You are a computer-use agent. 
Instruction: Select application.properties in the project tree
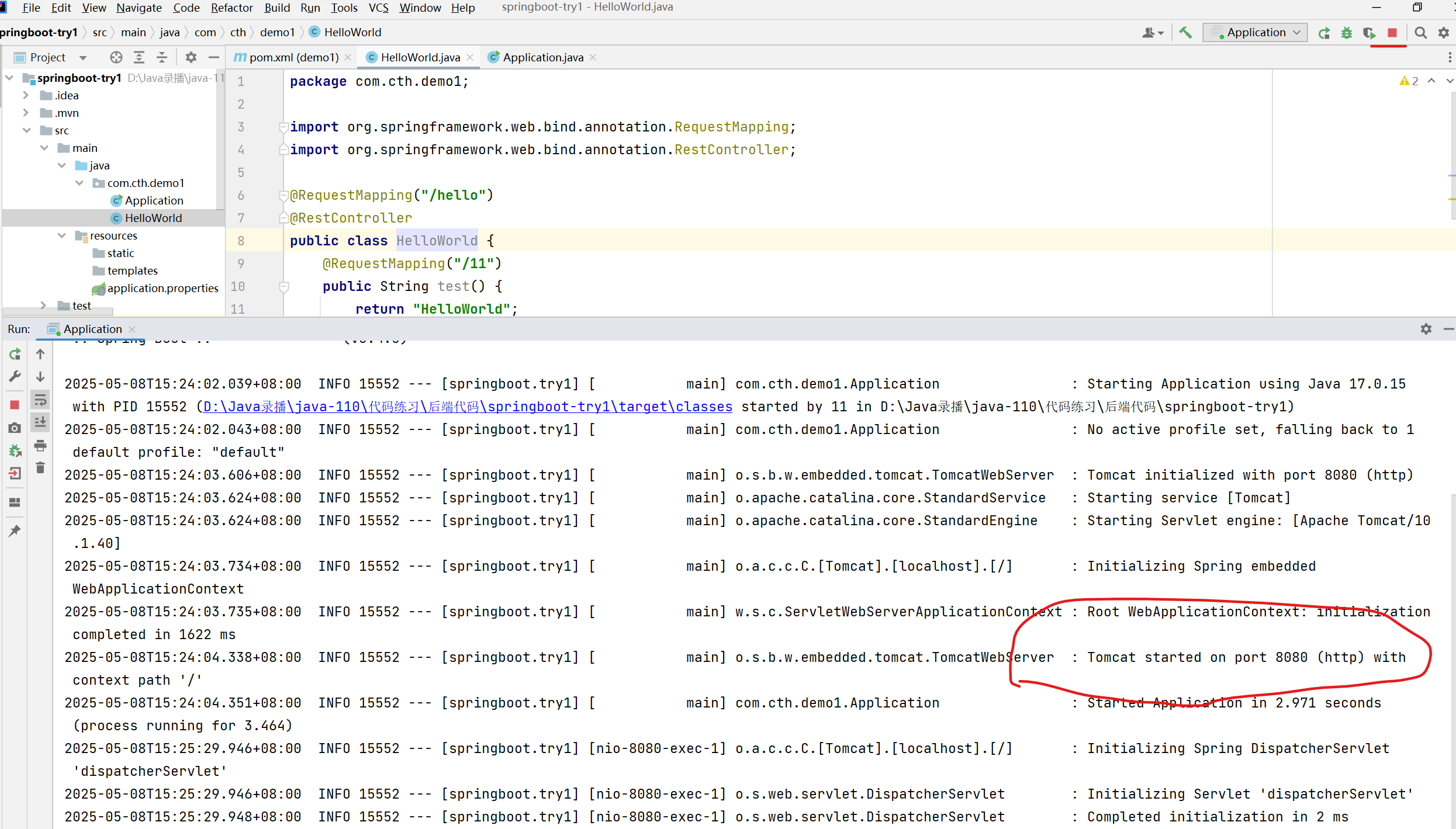[x=162, y=288]
